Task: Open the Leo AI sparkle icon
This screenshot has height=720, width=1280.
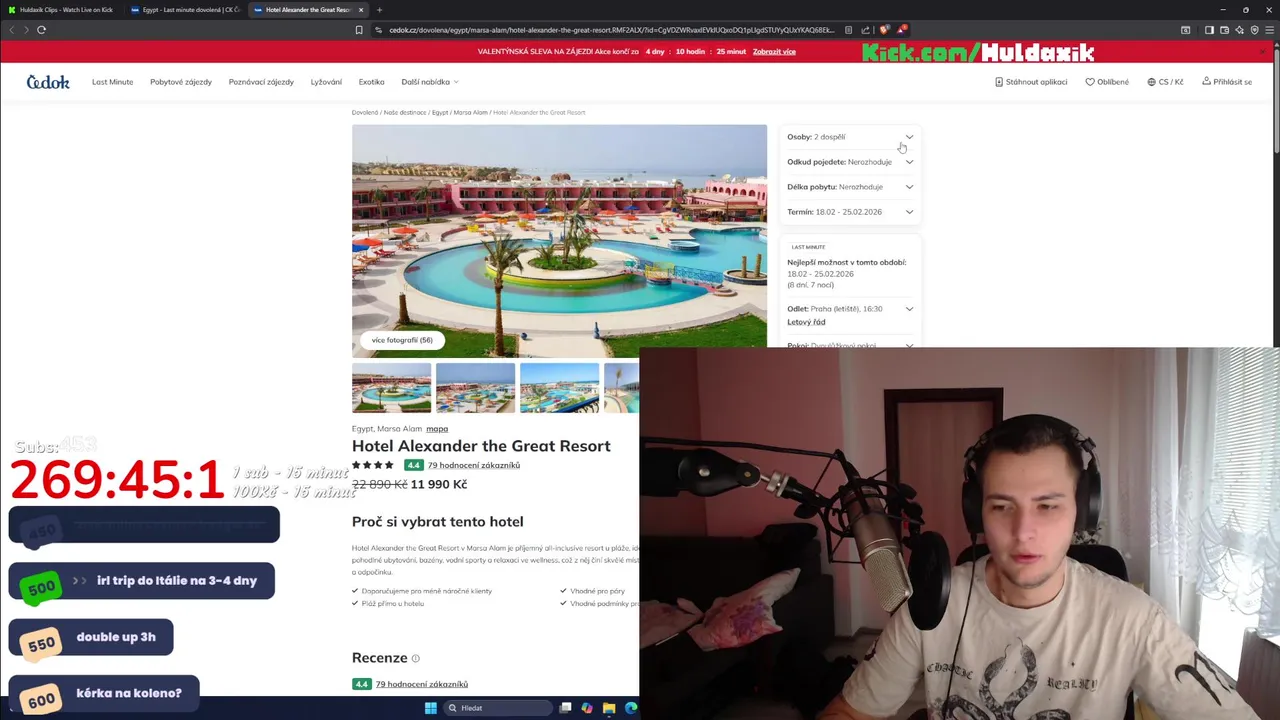Action: pyautogui.click(x=1239, y=30)
